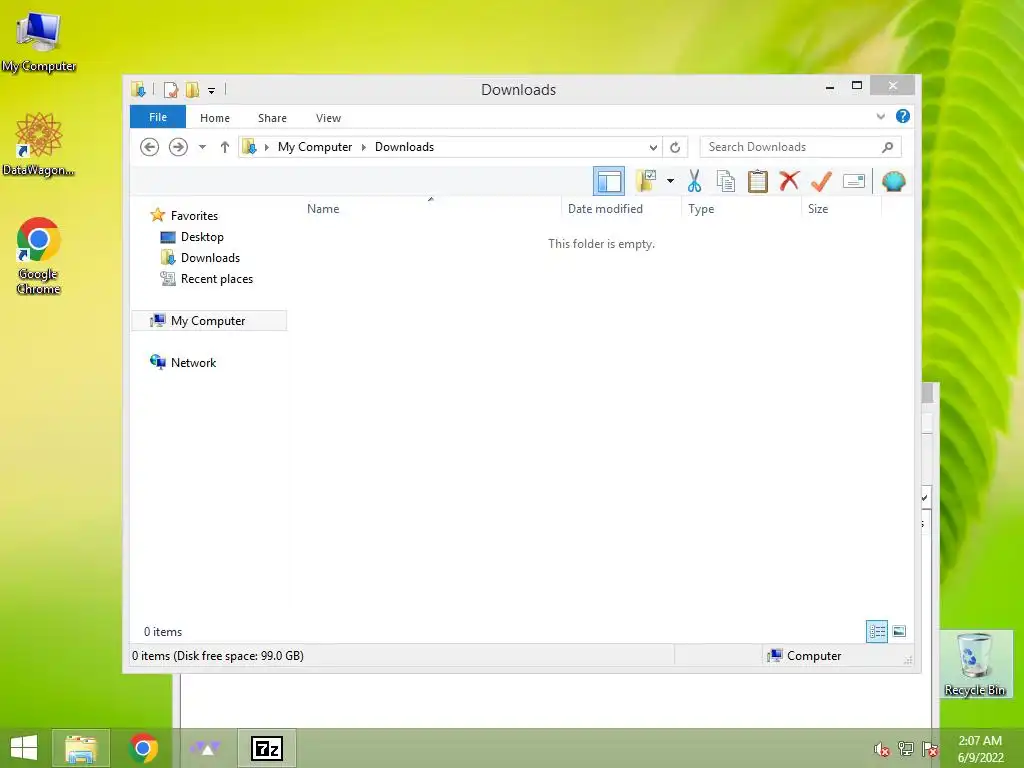Click the Classic Shell settings shell icon

[x=893, y=181]
